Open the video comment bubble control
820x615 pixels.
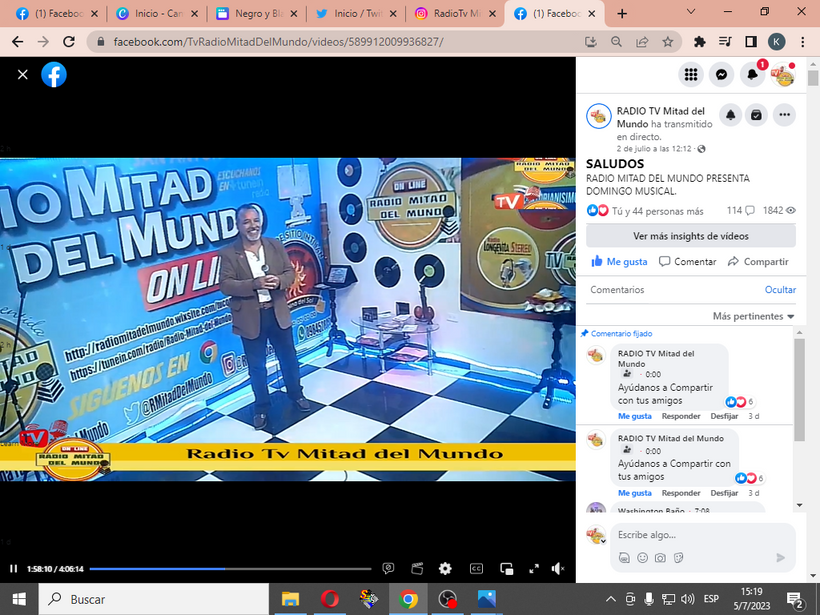click(x=388, y=568)
